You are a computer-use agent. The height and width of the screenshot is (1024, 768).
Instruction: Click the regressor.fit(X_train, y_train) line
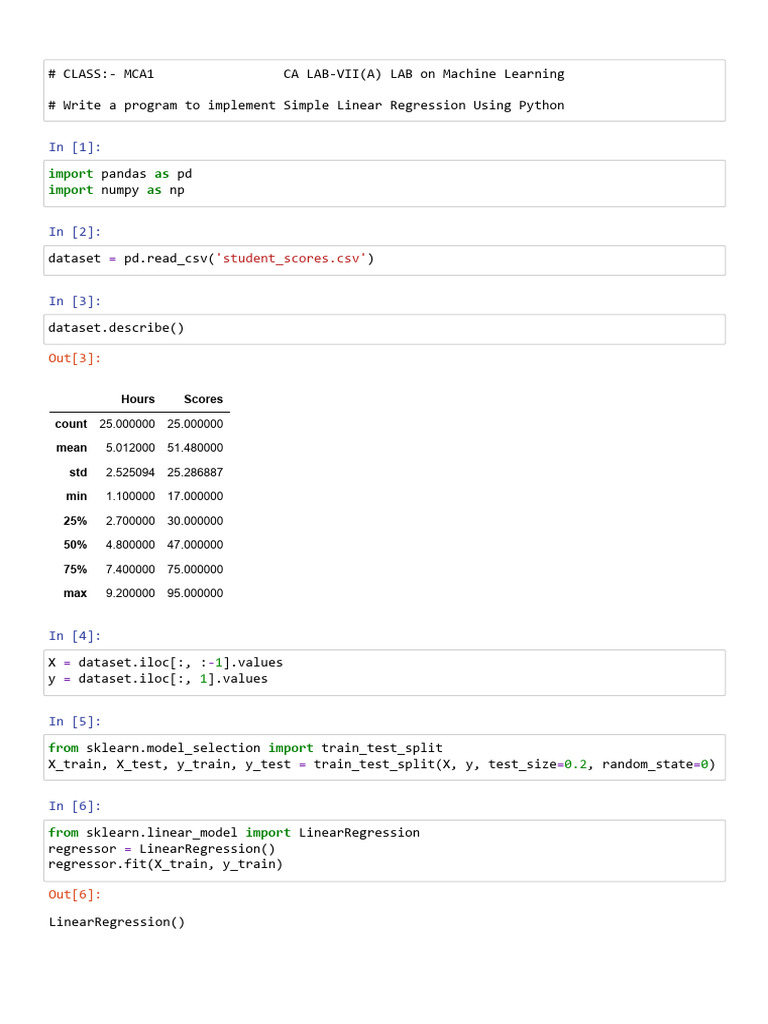click(x=166, y=864)
